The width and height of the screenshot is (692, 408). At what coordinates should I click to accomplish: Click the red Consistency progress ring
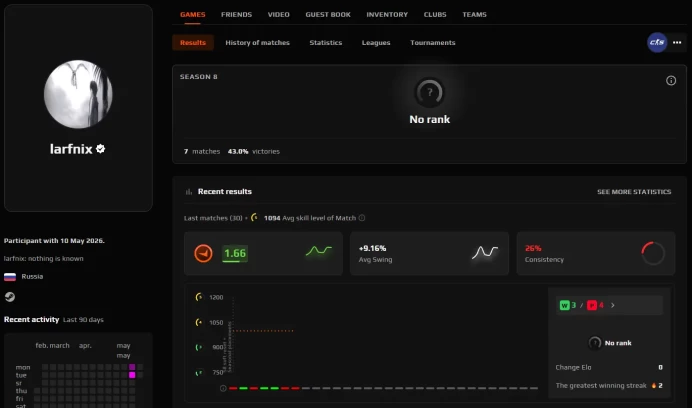(x=653, y=253)
